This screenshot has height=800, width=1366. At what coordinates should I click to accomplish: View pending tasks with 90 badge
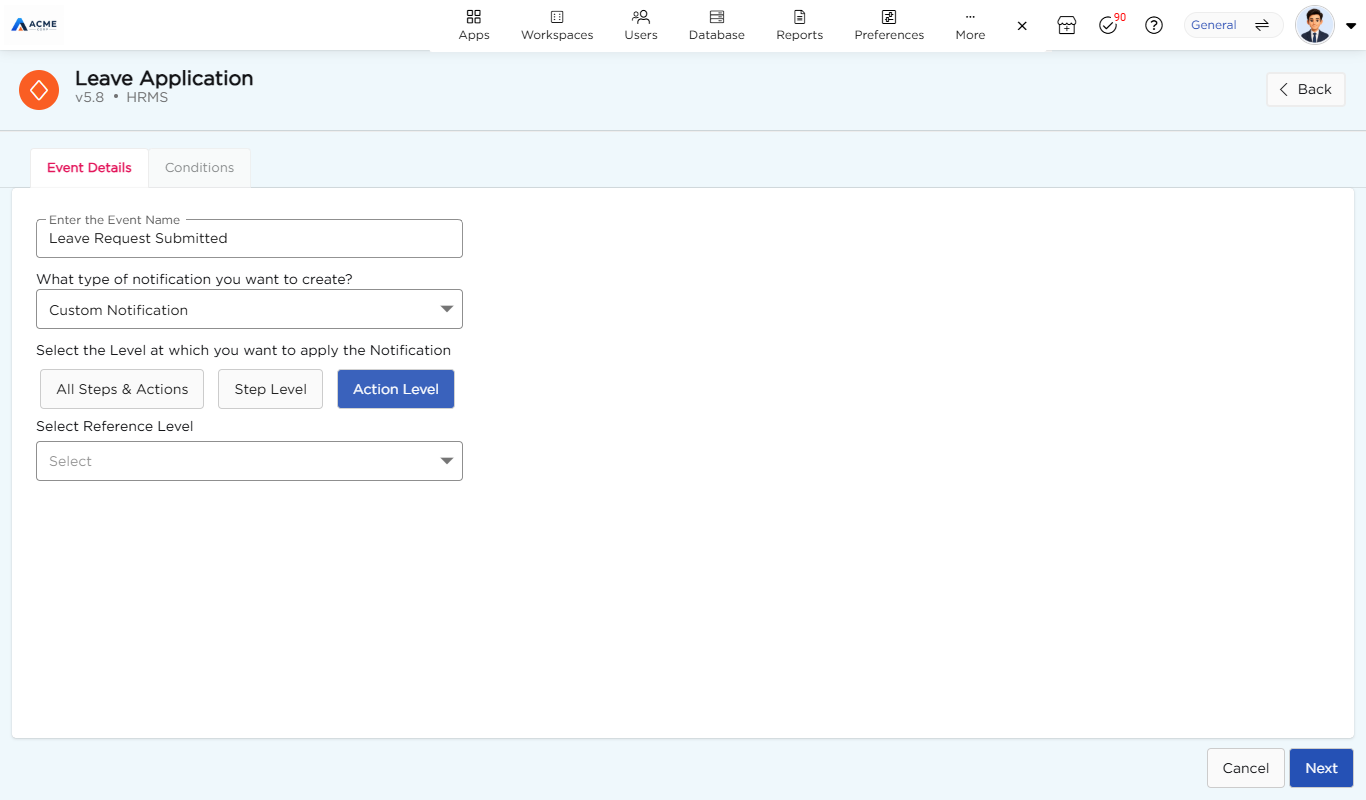[x=1108, y=25]
